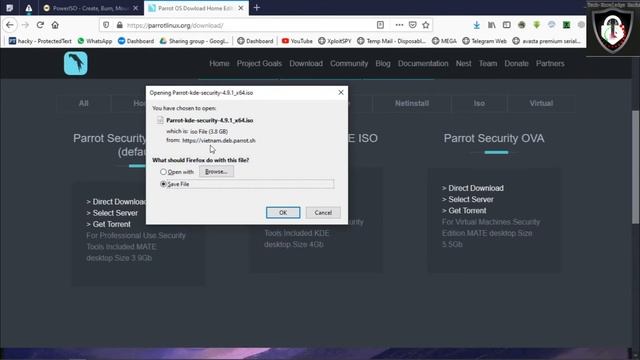Reload the page with the refresh icon

[x=40, y=25]
